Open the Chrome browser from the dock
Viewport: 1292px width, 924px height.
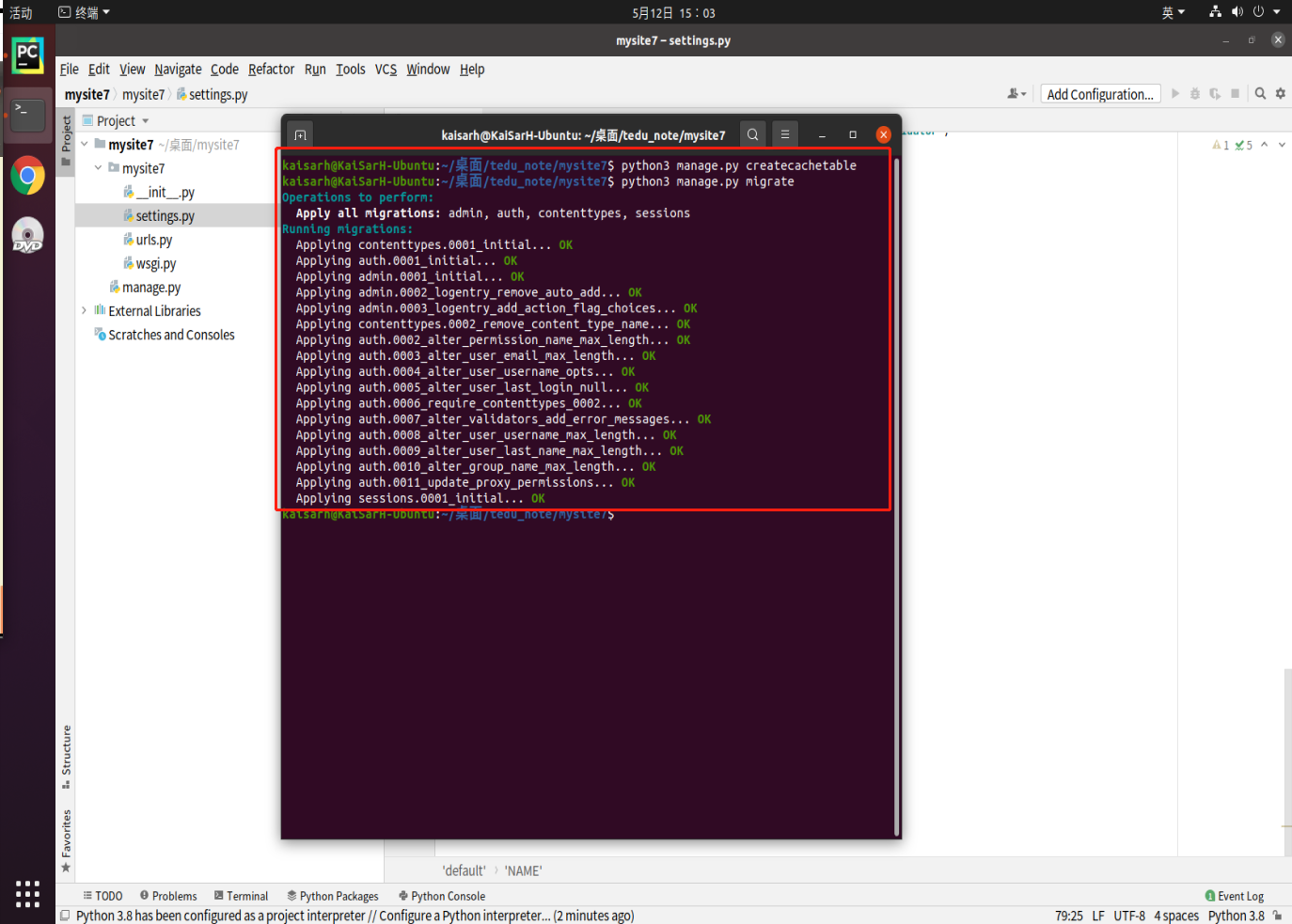(27, 175)
